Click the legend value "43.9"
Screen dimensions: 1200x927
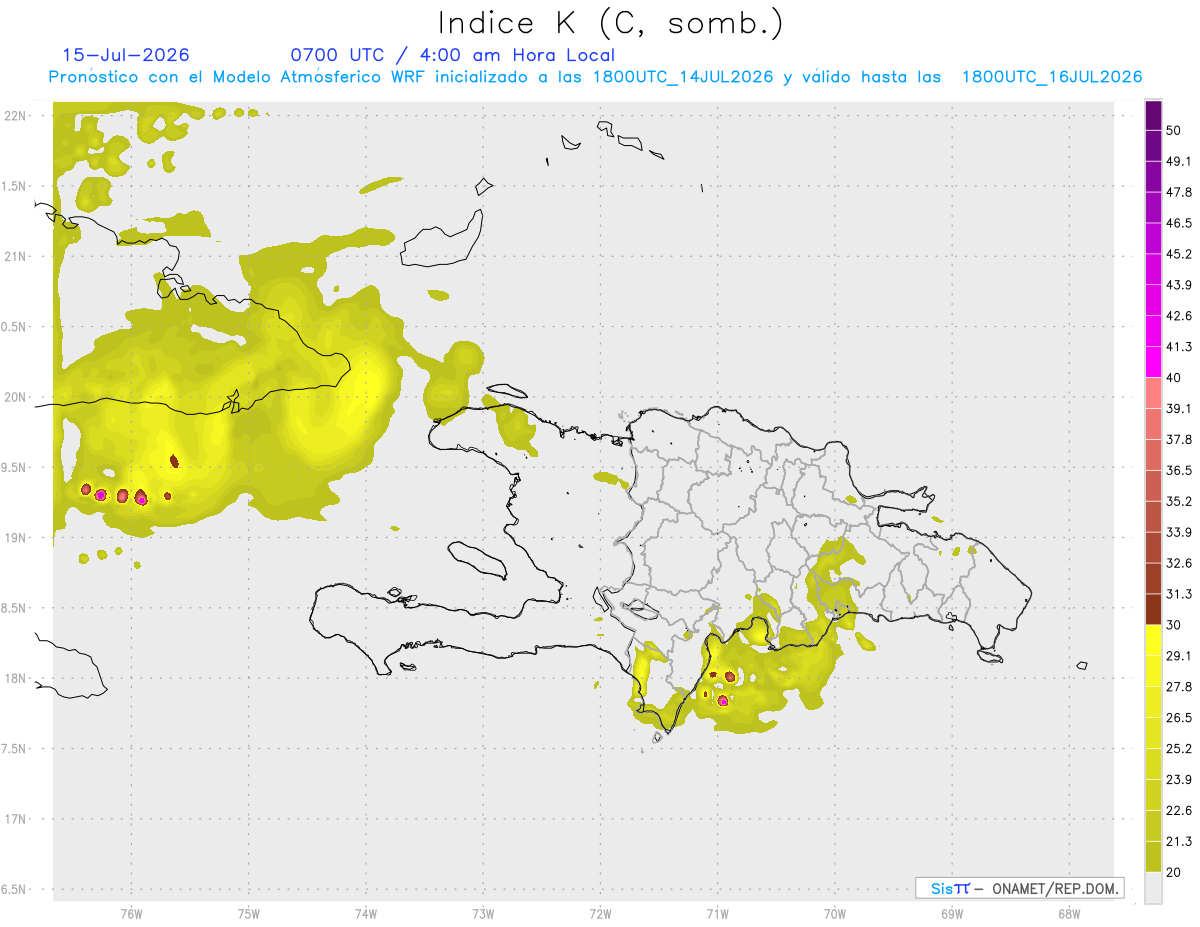pos(1179,285)
